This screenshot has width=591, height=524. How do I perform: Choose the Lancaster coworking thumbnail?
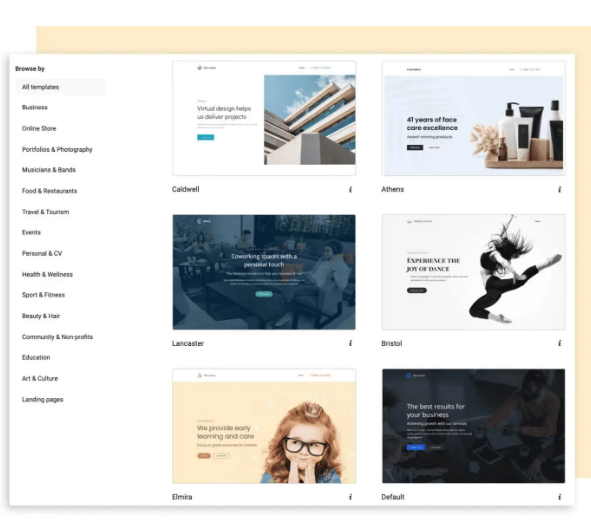pos(264,272)
